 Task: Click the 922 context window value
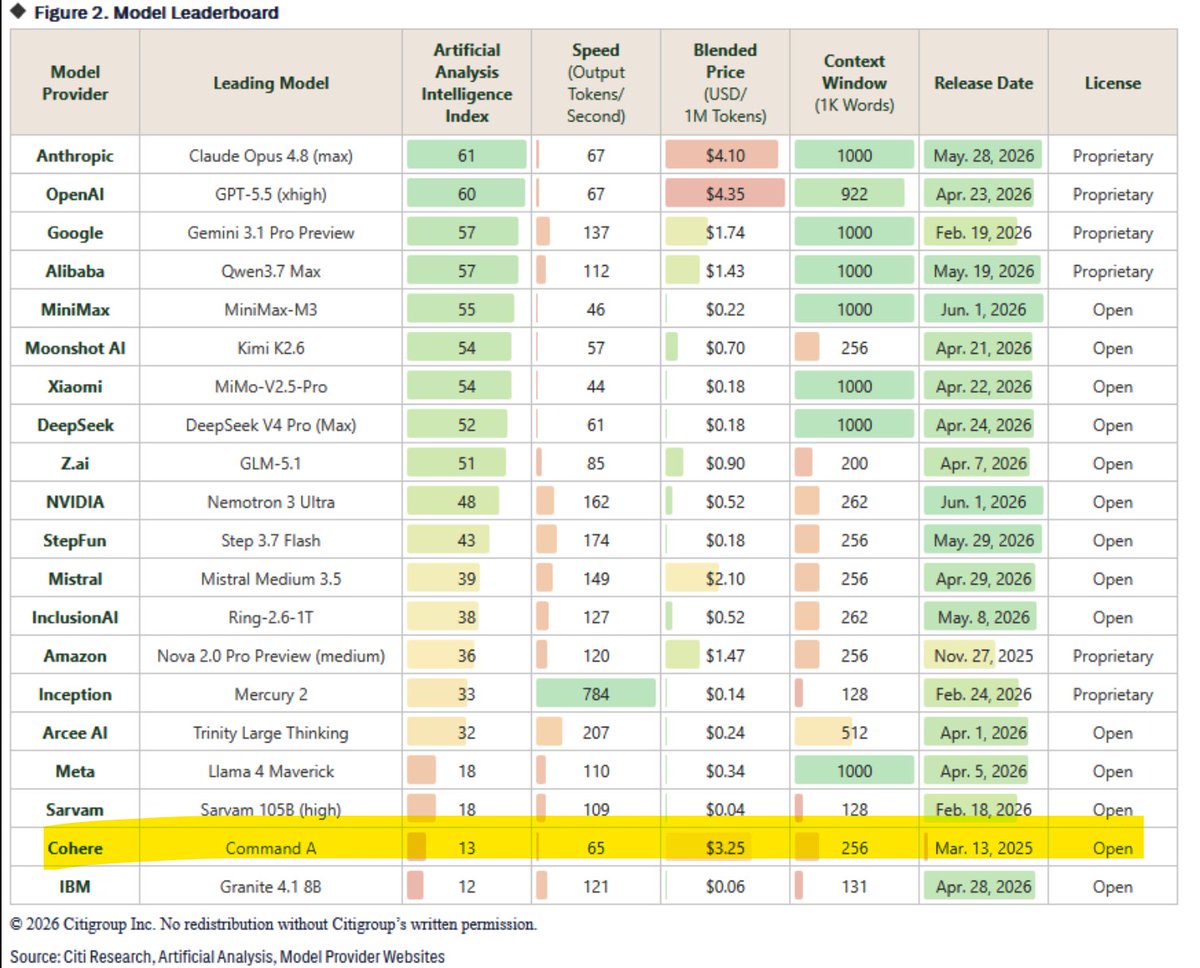click(854, 194)
